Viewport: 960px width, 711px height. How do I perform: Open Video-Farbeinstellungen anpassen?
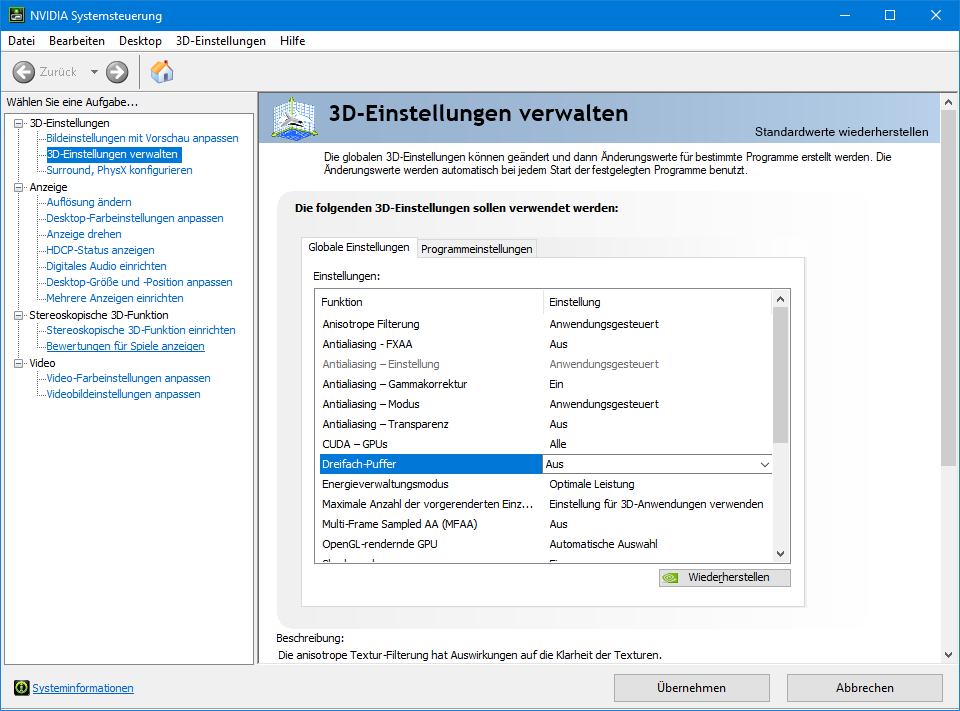[129, 378]
